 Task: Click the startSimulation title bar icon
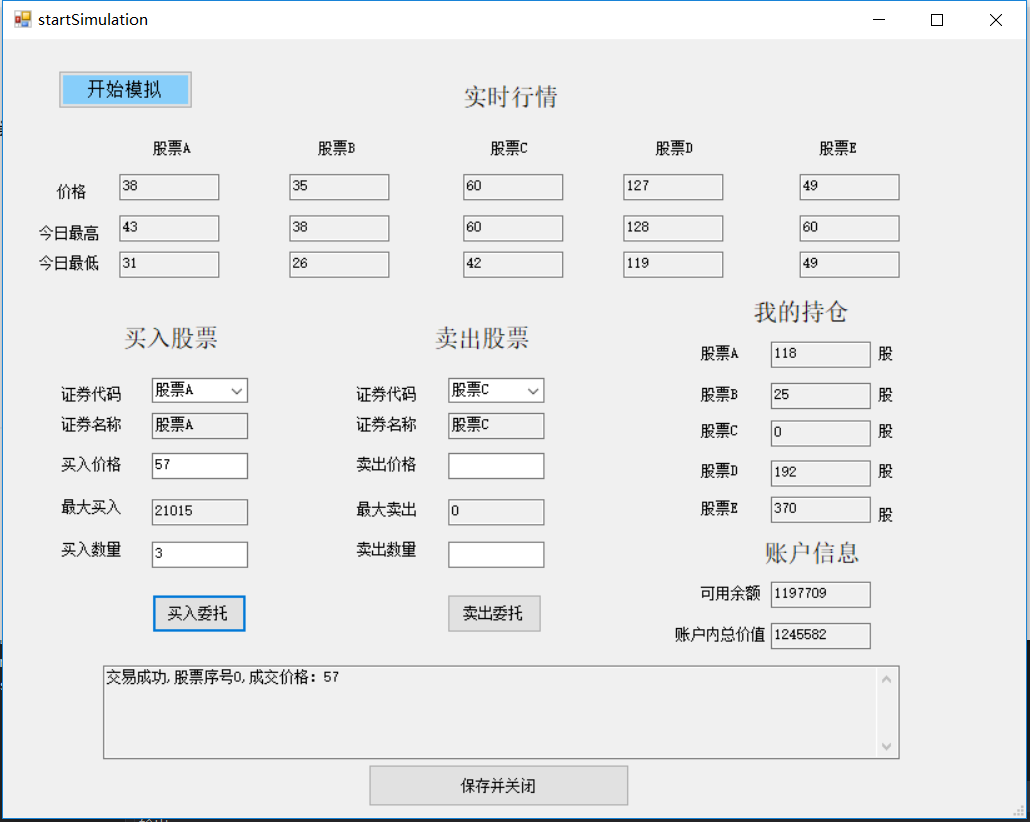click(x=20, y=19)
